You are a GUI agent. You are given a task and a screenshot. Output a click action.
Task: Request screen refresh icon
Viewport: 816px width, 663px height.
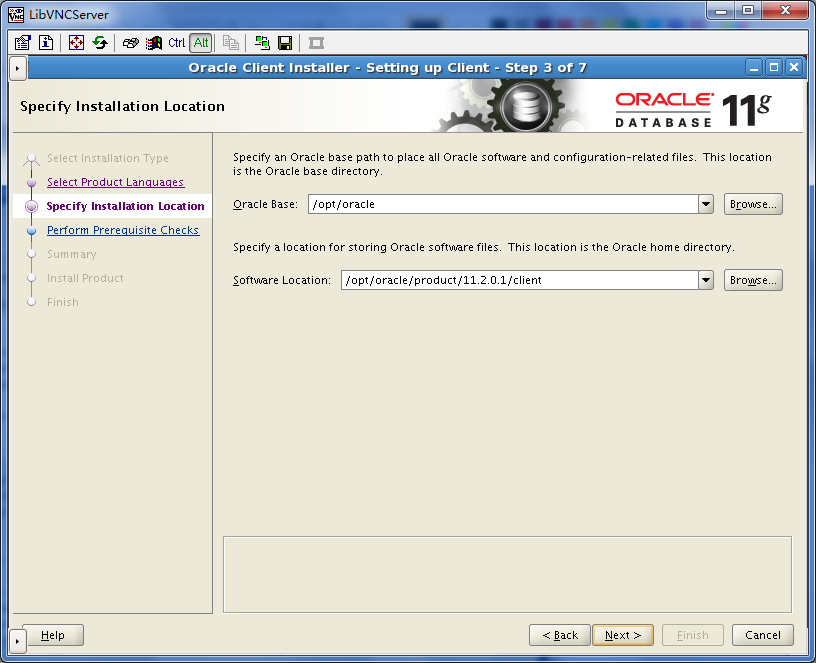(100, 43)
